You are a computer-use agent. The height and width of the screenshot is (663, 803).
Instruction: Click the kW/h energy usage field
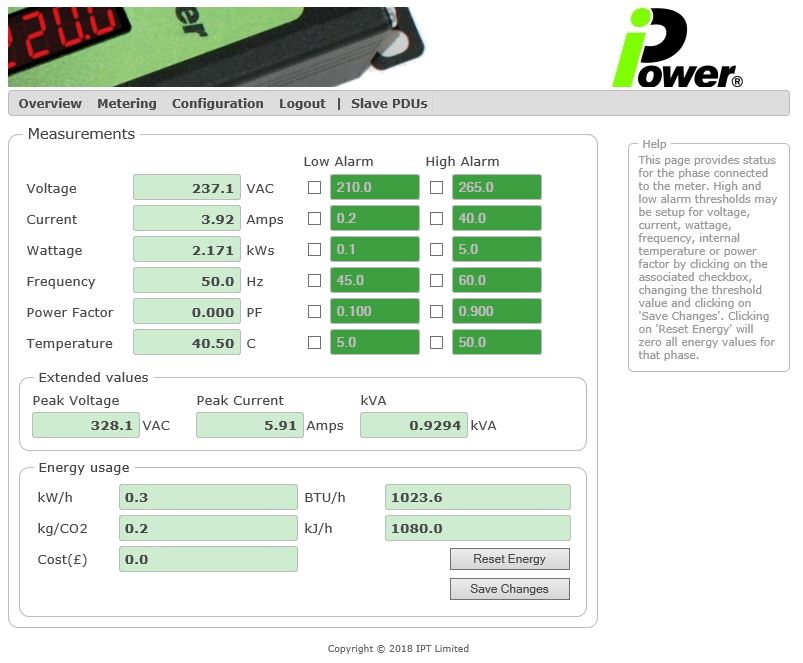tap(208, 497)
